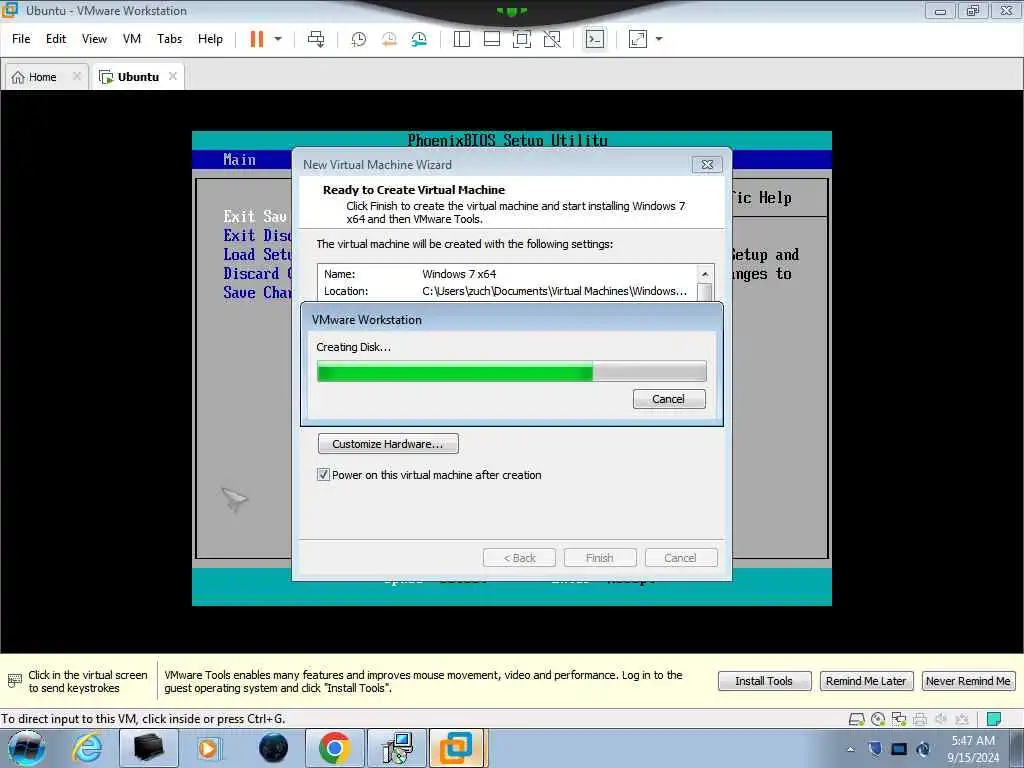This screenshot has height=768, width=1024.
Task: Open the Windows Start button
Action: (27, 748)
